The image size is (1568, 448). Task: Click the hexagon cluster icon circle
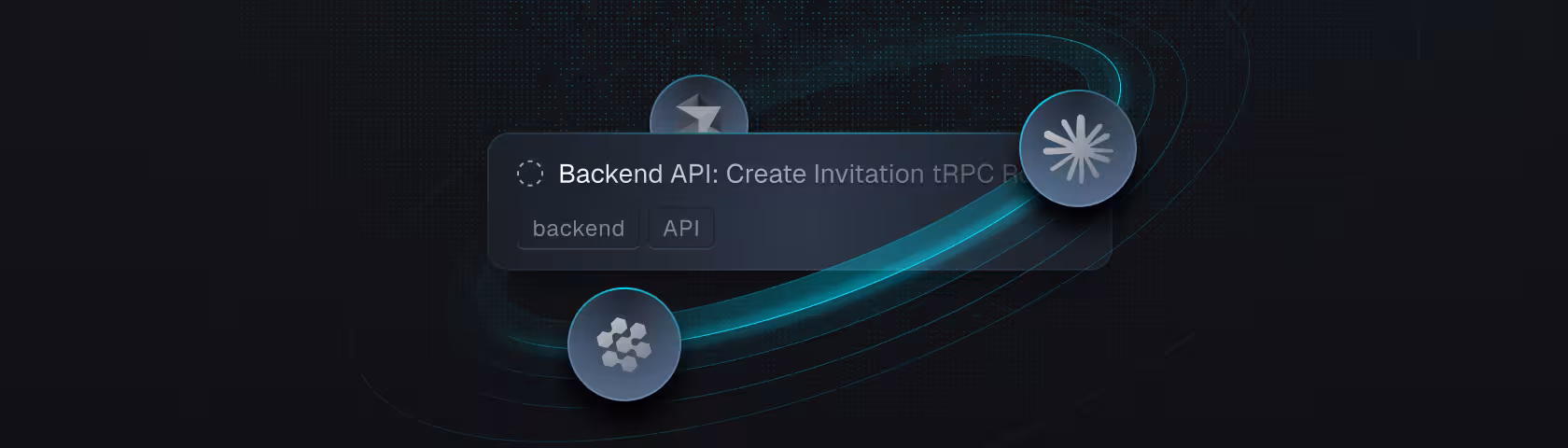point(624,344)
